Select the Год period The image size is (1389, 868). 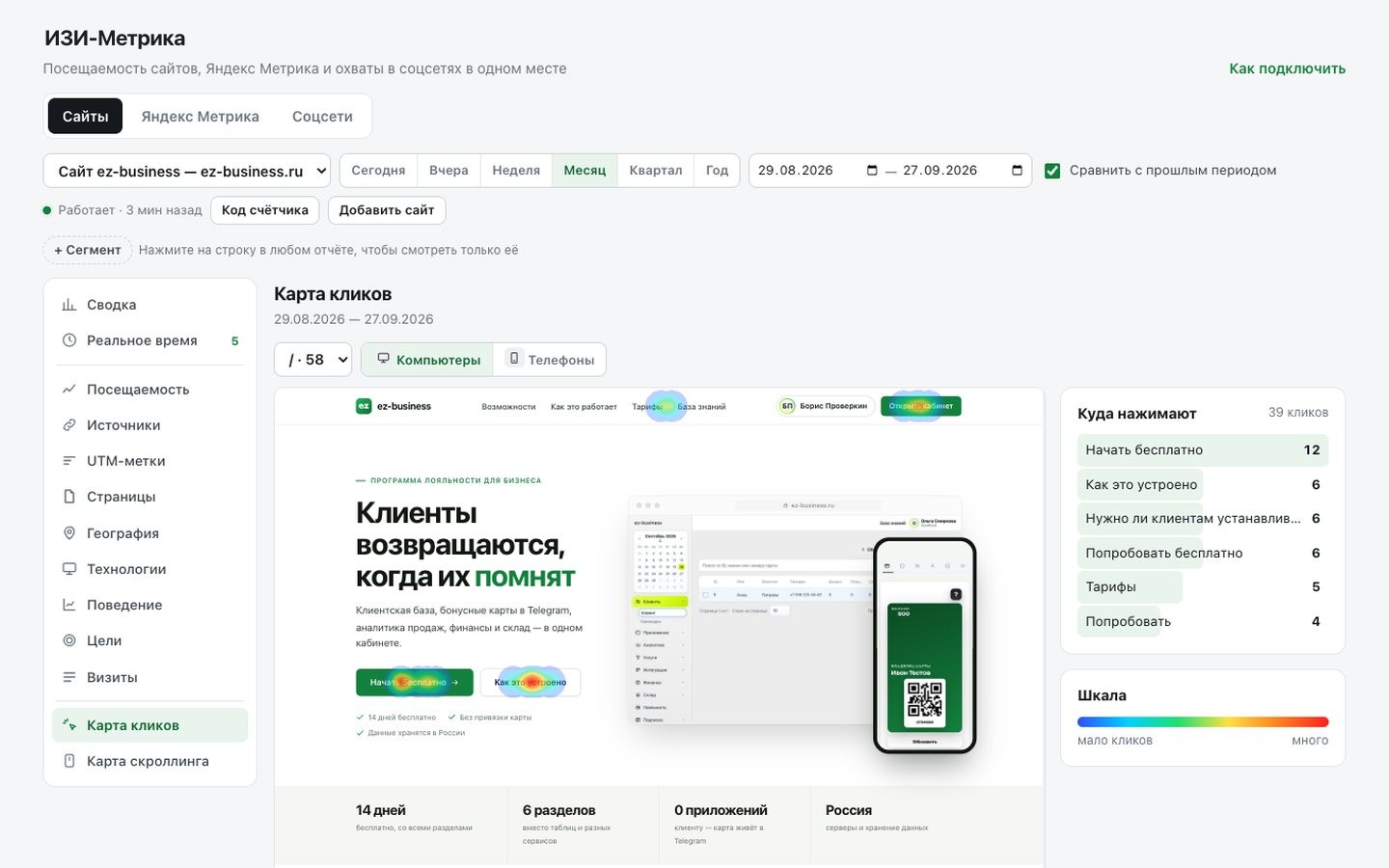coord(717,171)
